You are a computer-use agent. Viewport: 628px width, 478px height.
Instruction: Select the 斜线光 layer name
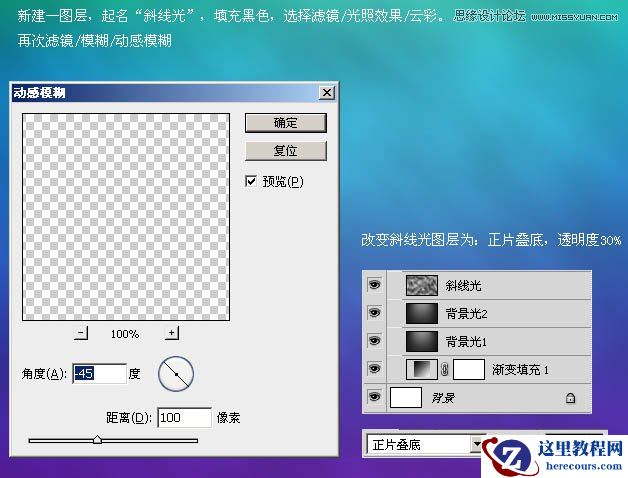[463, 286]
